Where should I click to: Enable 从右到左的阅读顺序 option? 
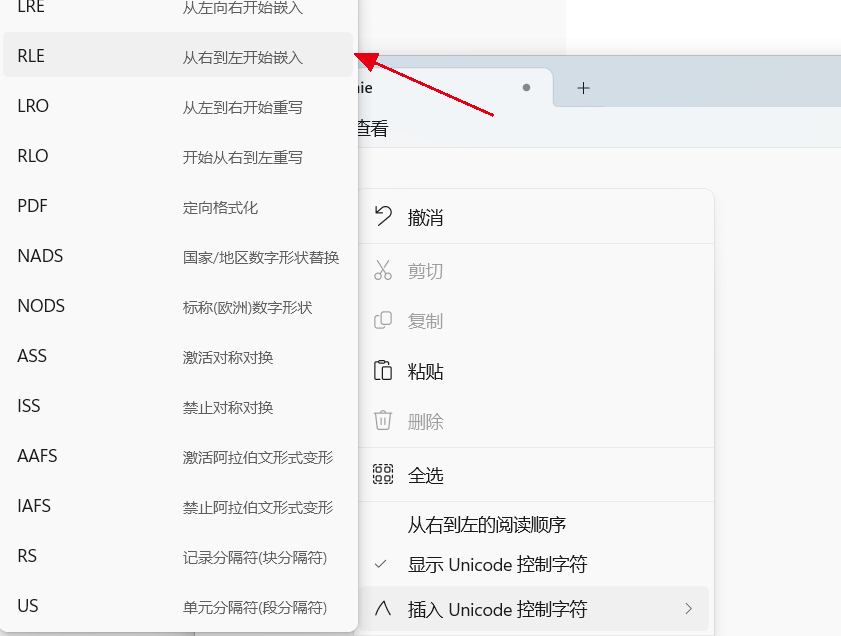click(x=487, y=524)
